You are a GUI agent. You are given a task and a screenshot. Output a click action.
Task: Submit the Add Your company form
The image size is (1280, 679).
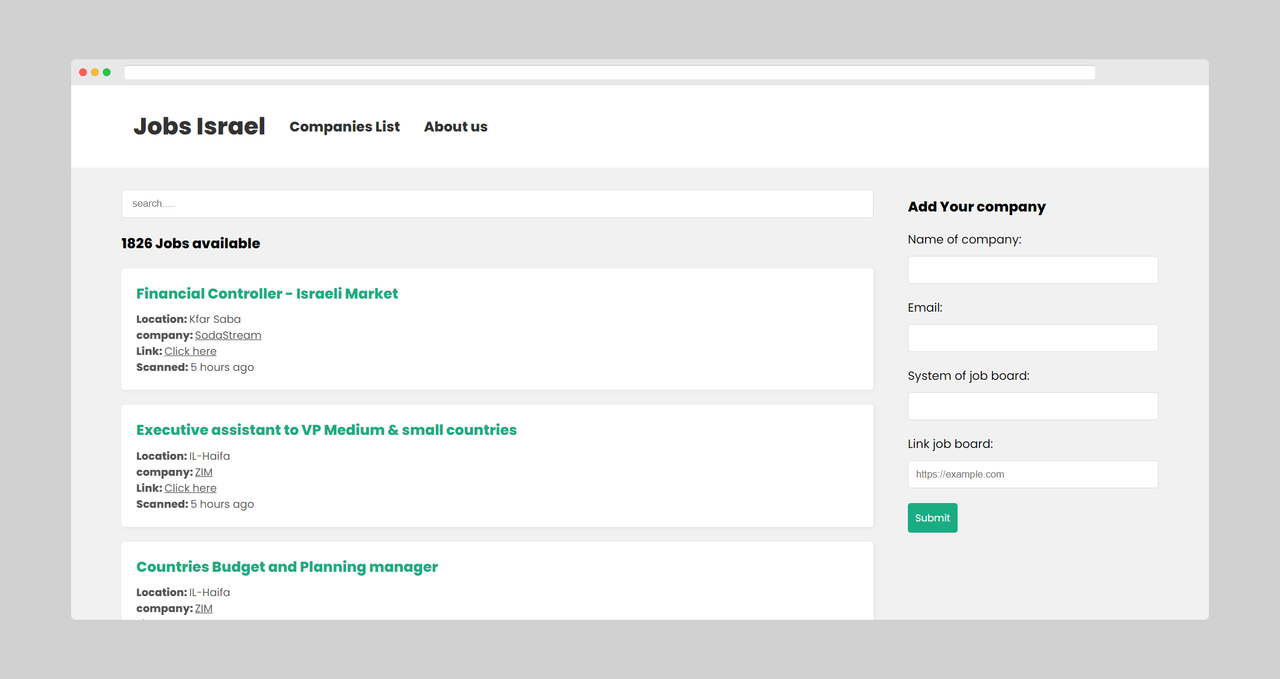pos(932,518)
